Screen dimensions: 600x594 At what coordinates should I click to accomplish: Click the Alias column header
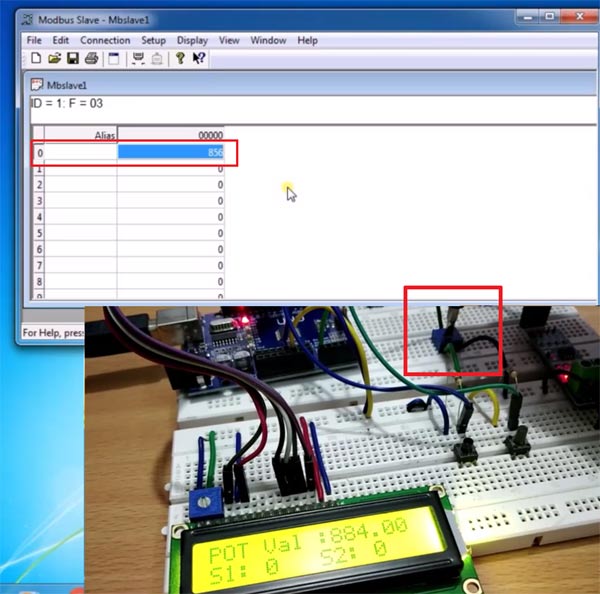[x=80, y=135]
